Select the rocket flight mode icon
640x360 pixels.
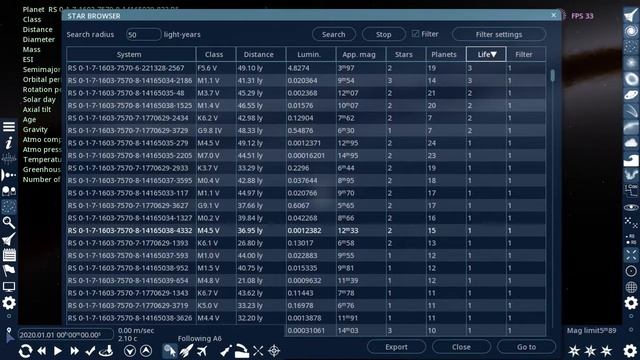(x=186, y=351)
